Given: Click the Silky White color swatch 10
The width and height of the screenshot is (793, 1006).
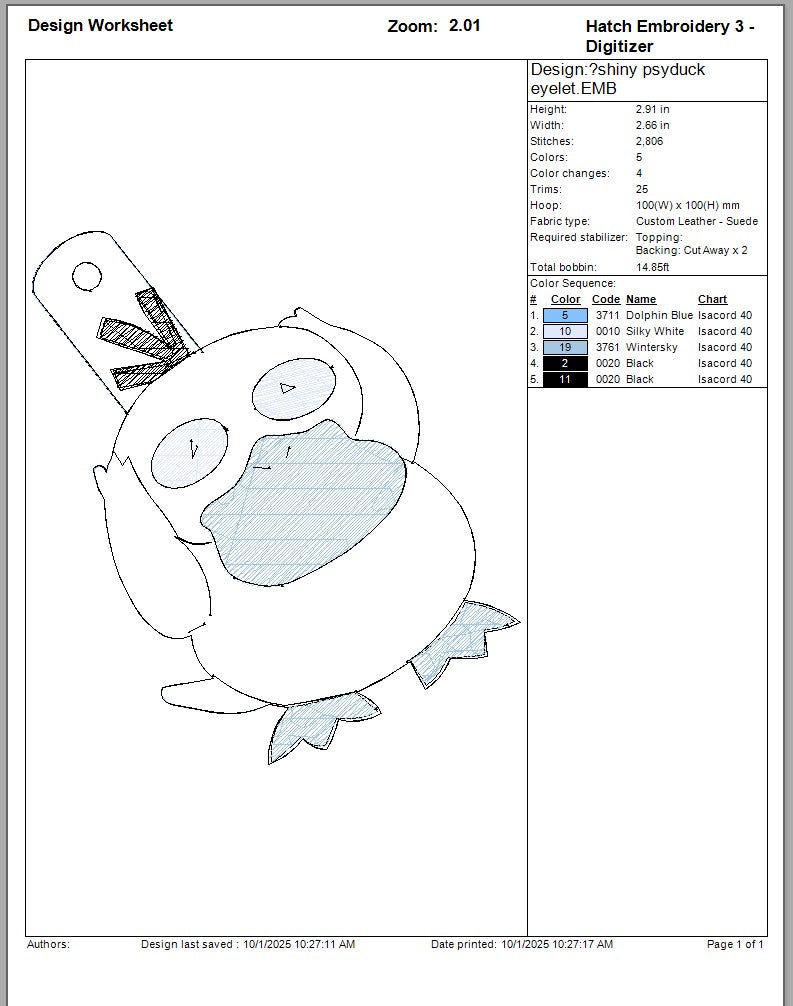Looking at the screenshot, I should point(565,331).
